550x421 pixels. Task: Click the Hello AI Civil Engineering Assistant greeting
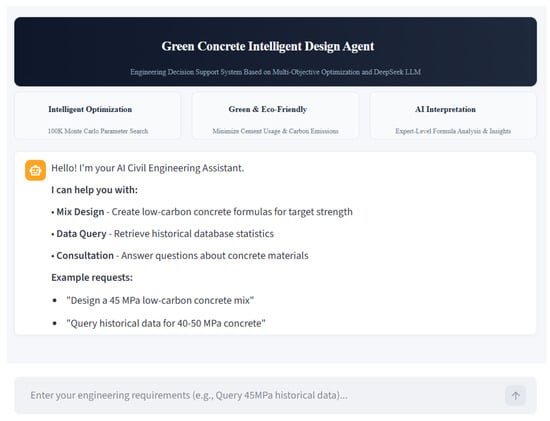[x=148, y=168]
